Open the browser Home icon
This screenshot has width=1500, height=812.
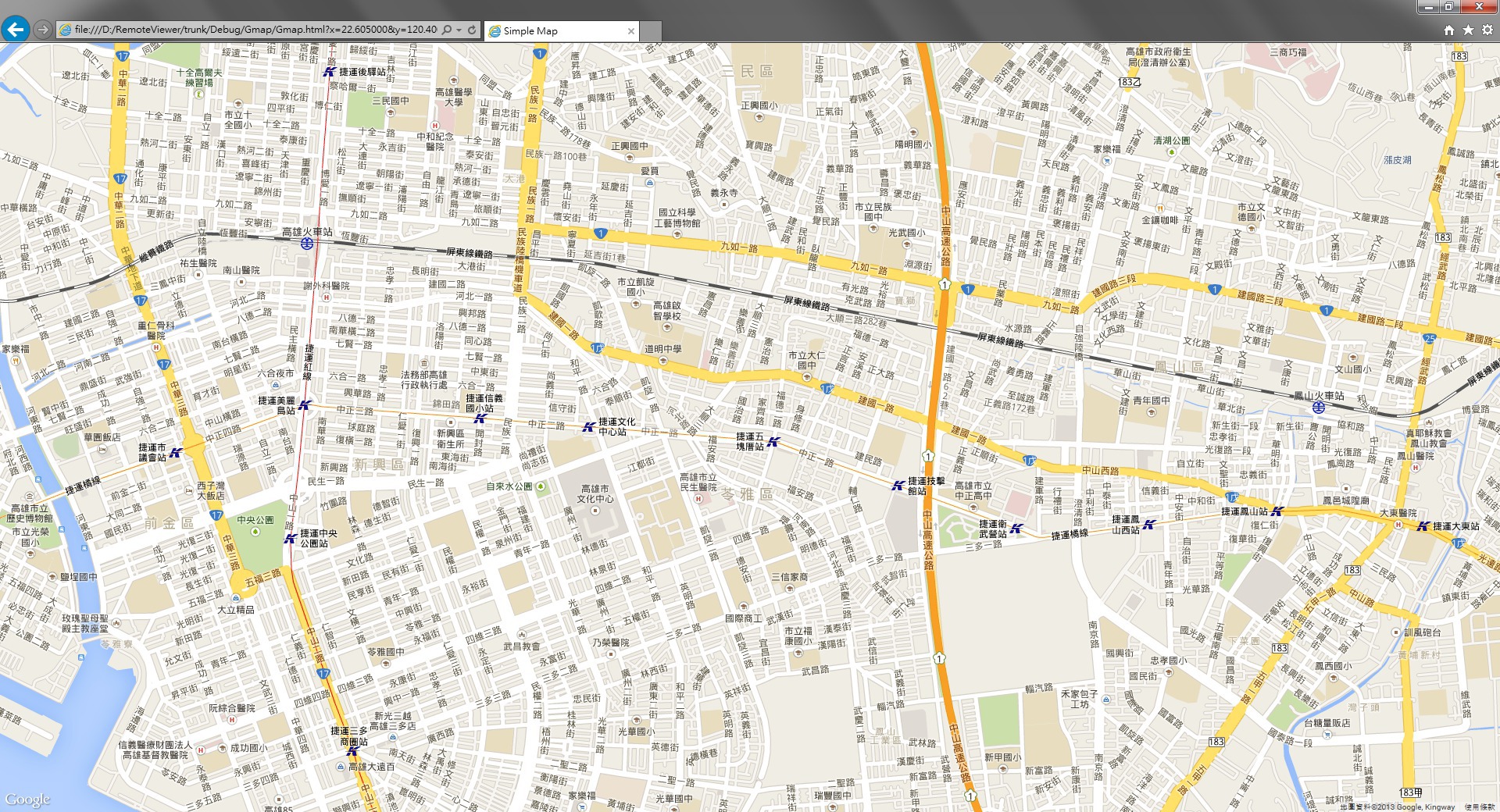click(1448, 30)
